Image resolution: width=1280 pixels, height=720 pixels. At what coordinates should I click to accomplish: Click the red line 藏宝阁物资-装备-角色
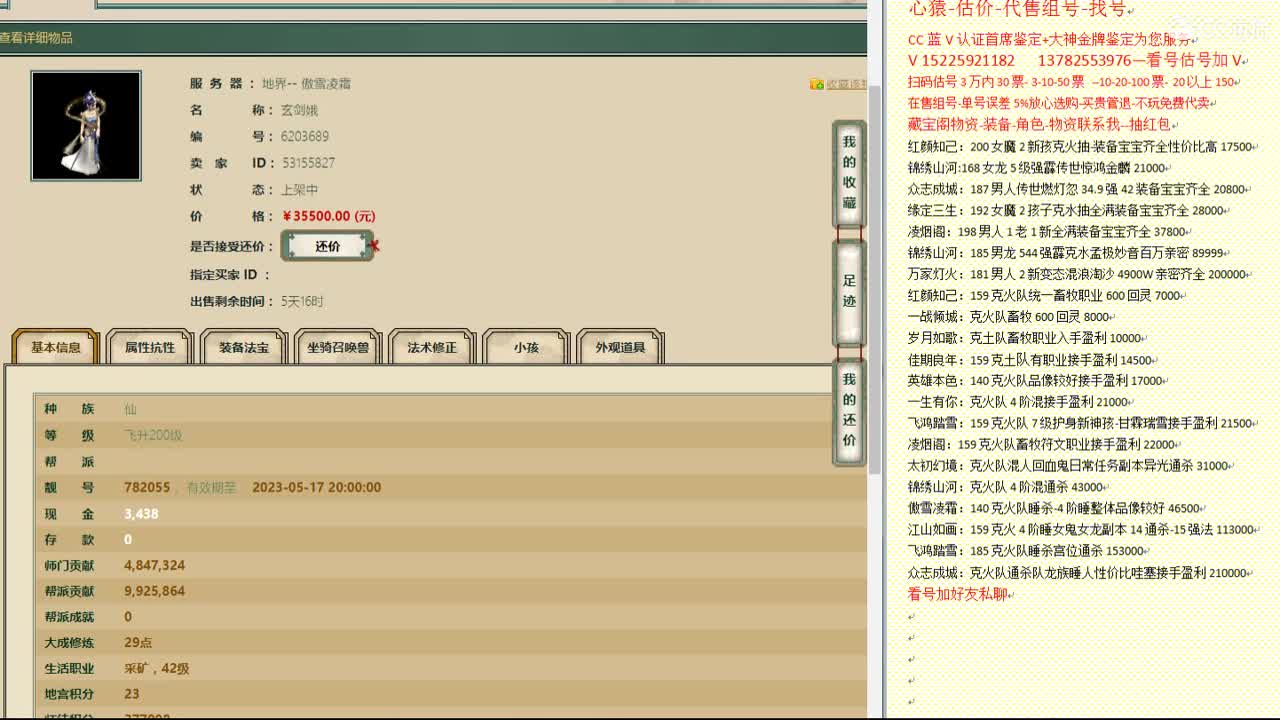(x=1039, y=124)
